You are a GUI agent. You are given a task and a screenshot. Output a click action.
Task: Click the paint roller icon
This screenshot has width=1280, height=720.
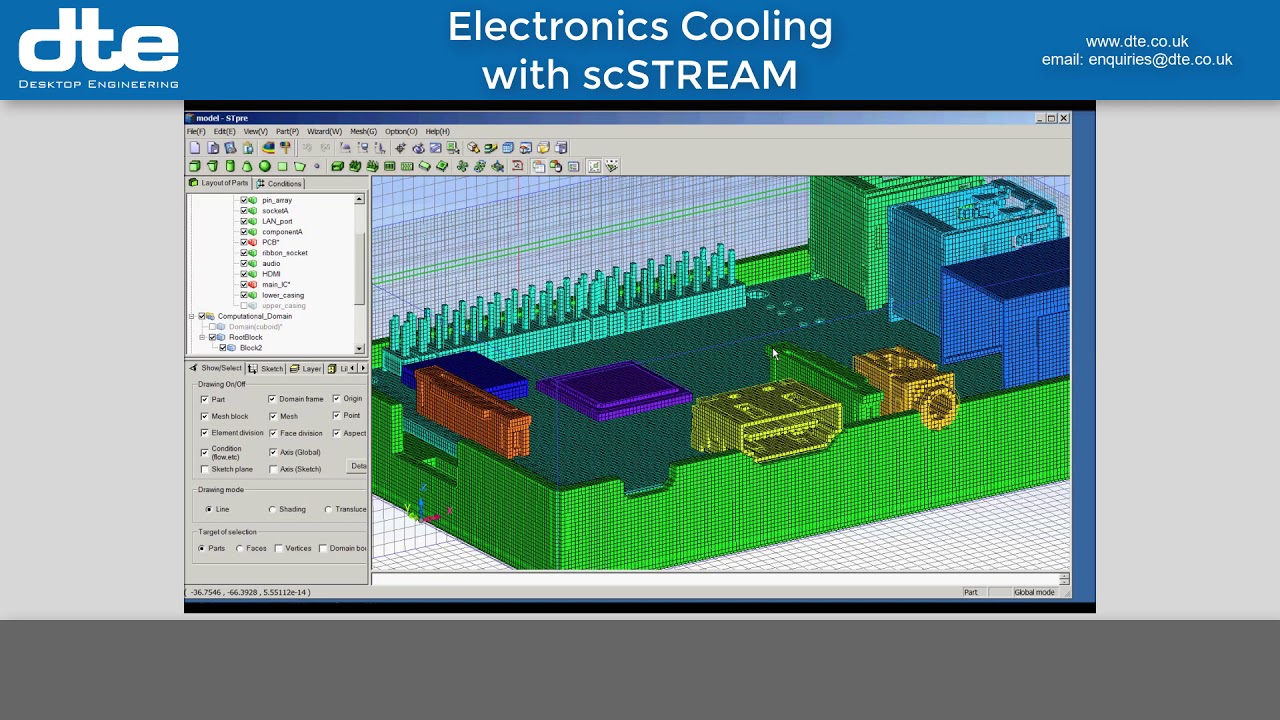point(286,148)
